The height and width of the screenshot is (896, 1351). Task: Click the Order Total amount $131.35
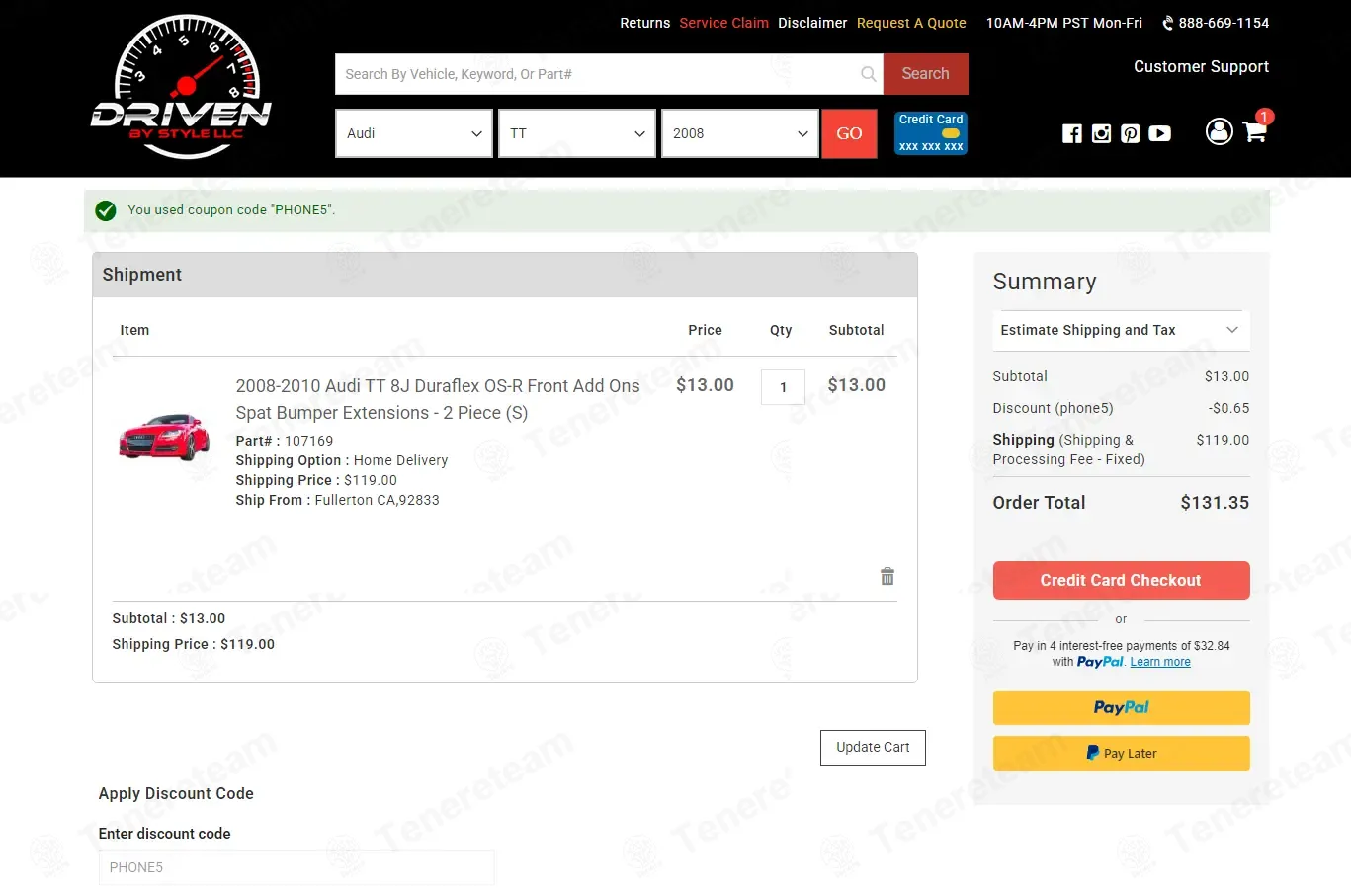(1215, 503)
